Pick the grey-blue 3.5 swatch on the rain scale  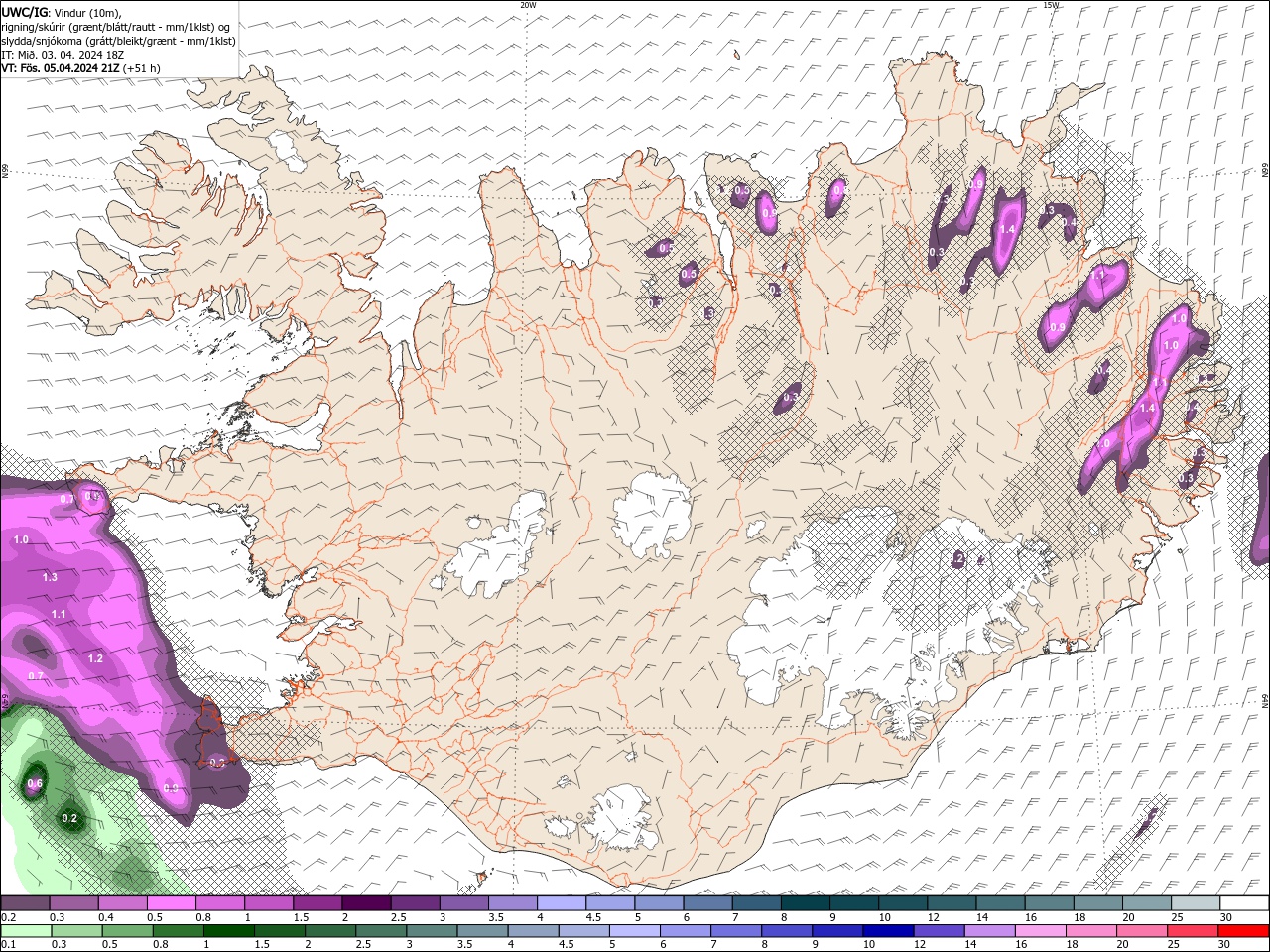click(x=482, y=931)
